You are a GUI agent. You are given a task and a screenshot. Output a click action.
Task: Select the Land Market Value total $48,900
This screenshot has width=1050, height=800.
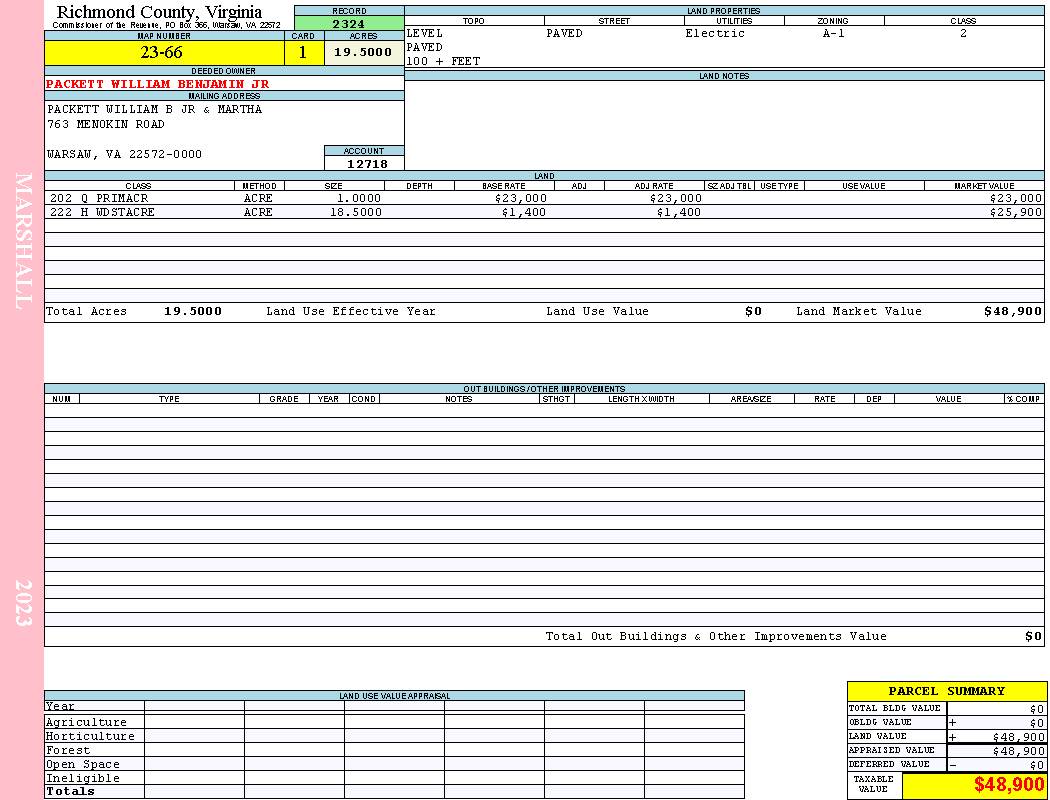point(1013,311)
